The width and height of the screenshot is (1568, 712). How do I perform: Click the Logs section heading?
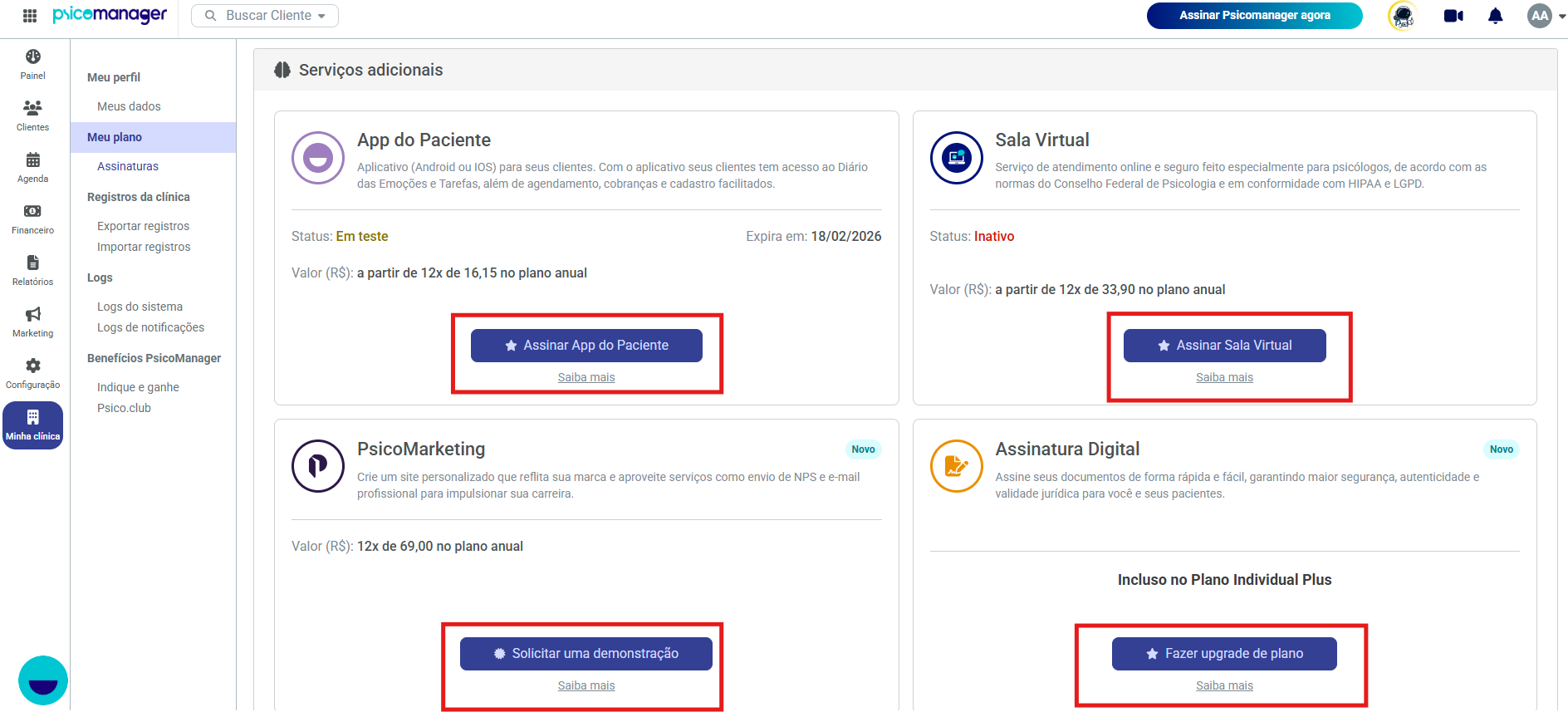tap(100, 277)
